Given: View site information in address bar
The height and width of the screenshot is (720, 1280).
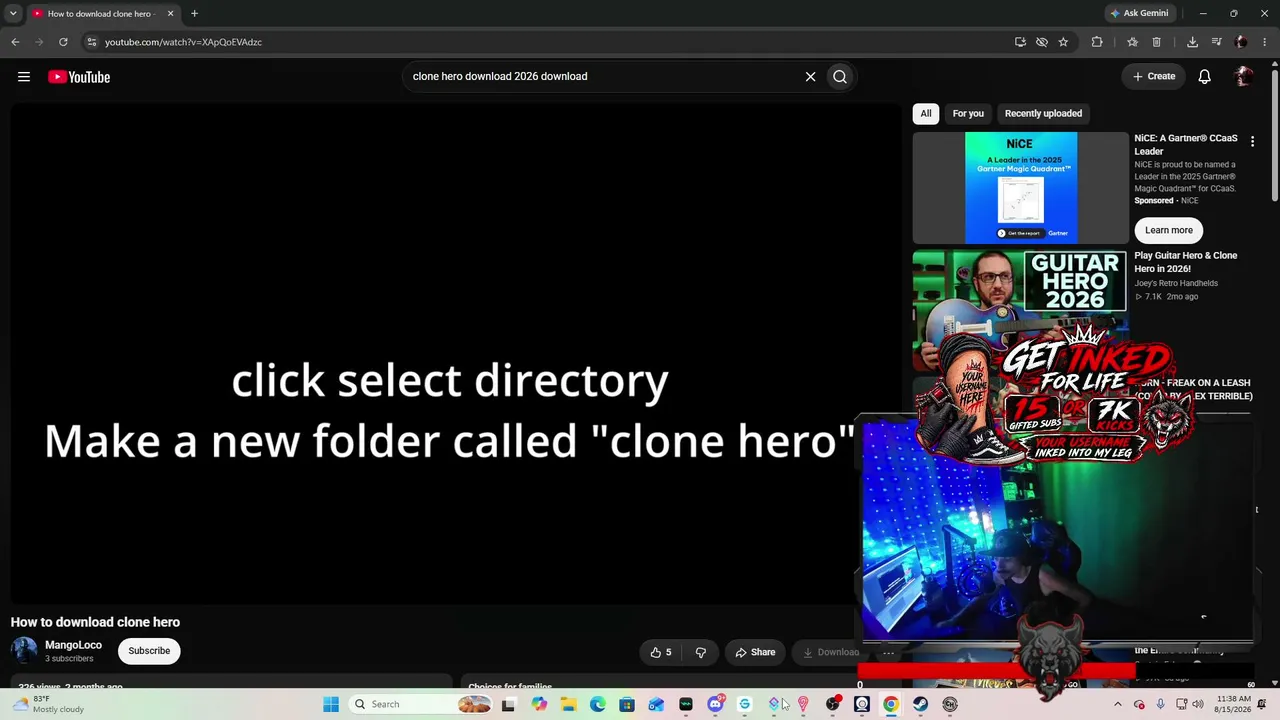Looking at the screenshot, I should pos(91,42).
